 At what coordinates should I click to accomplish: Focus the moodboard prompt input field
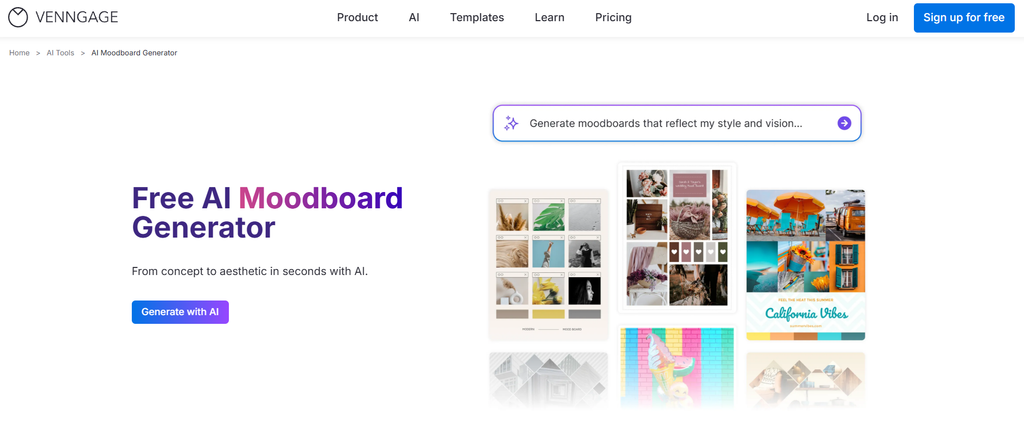coord(677,123)
